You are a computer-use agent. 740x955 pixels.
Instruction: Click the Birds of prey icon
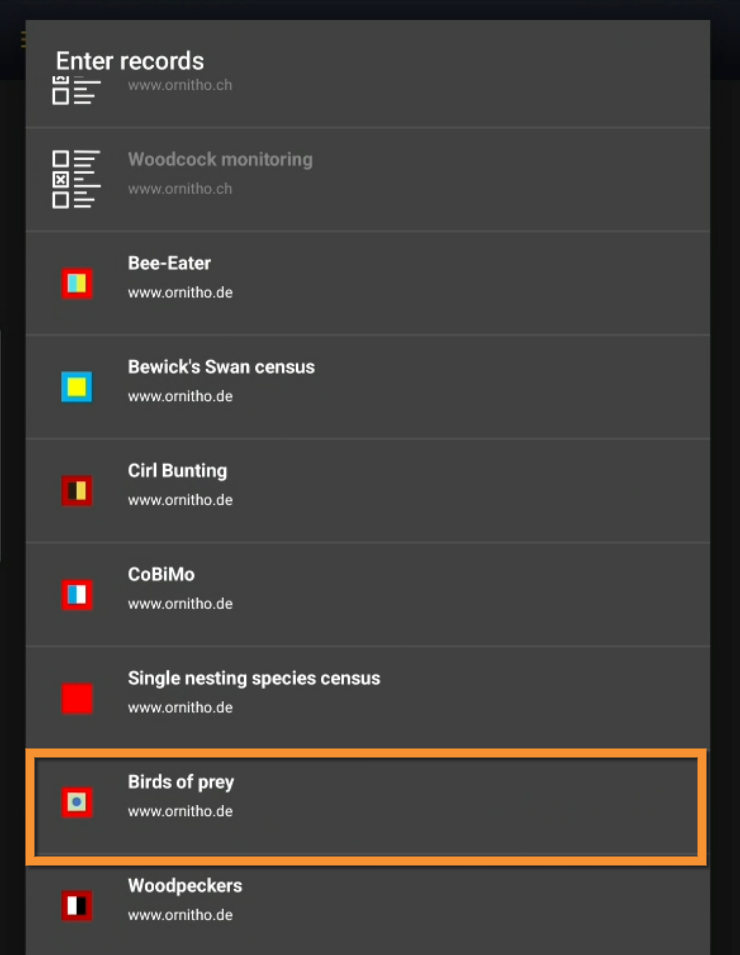77,802
